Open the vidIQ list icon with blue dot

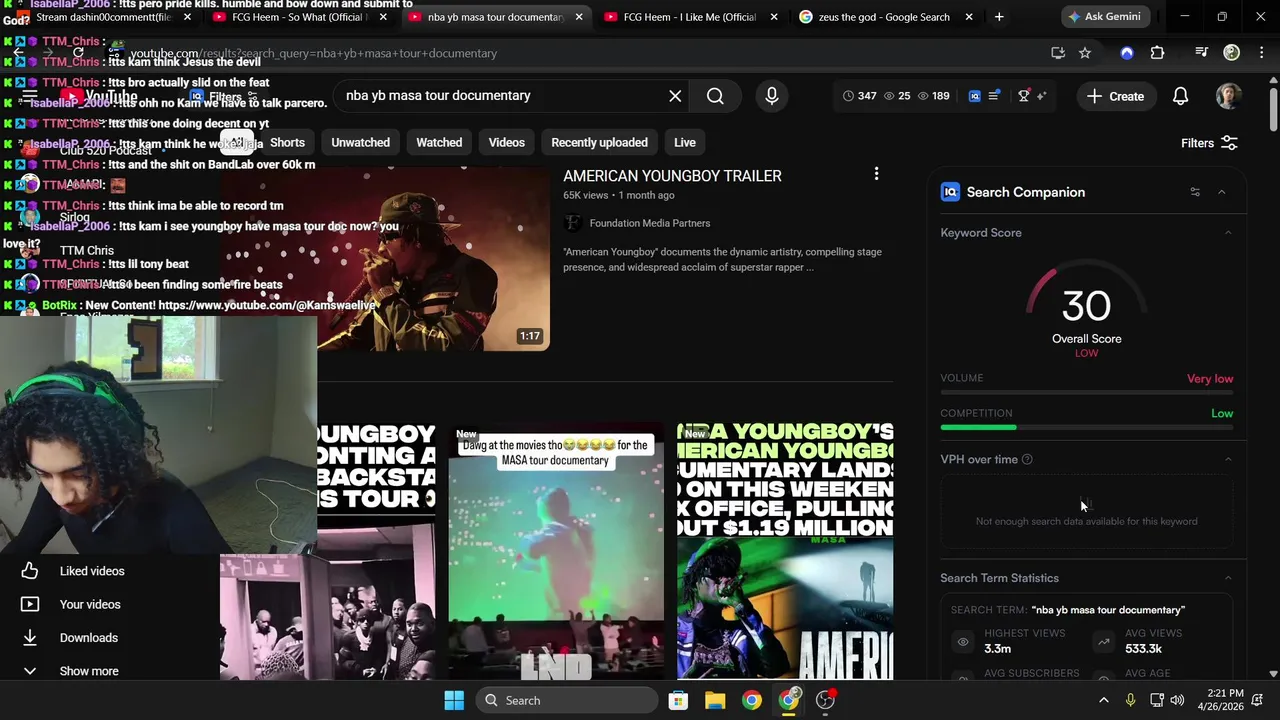pyautogui.click(x=994, y=96)
